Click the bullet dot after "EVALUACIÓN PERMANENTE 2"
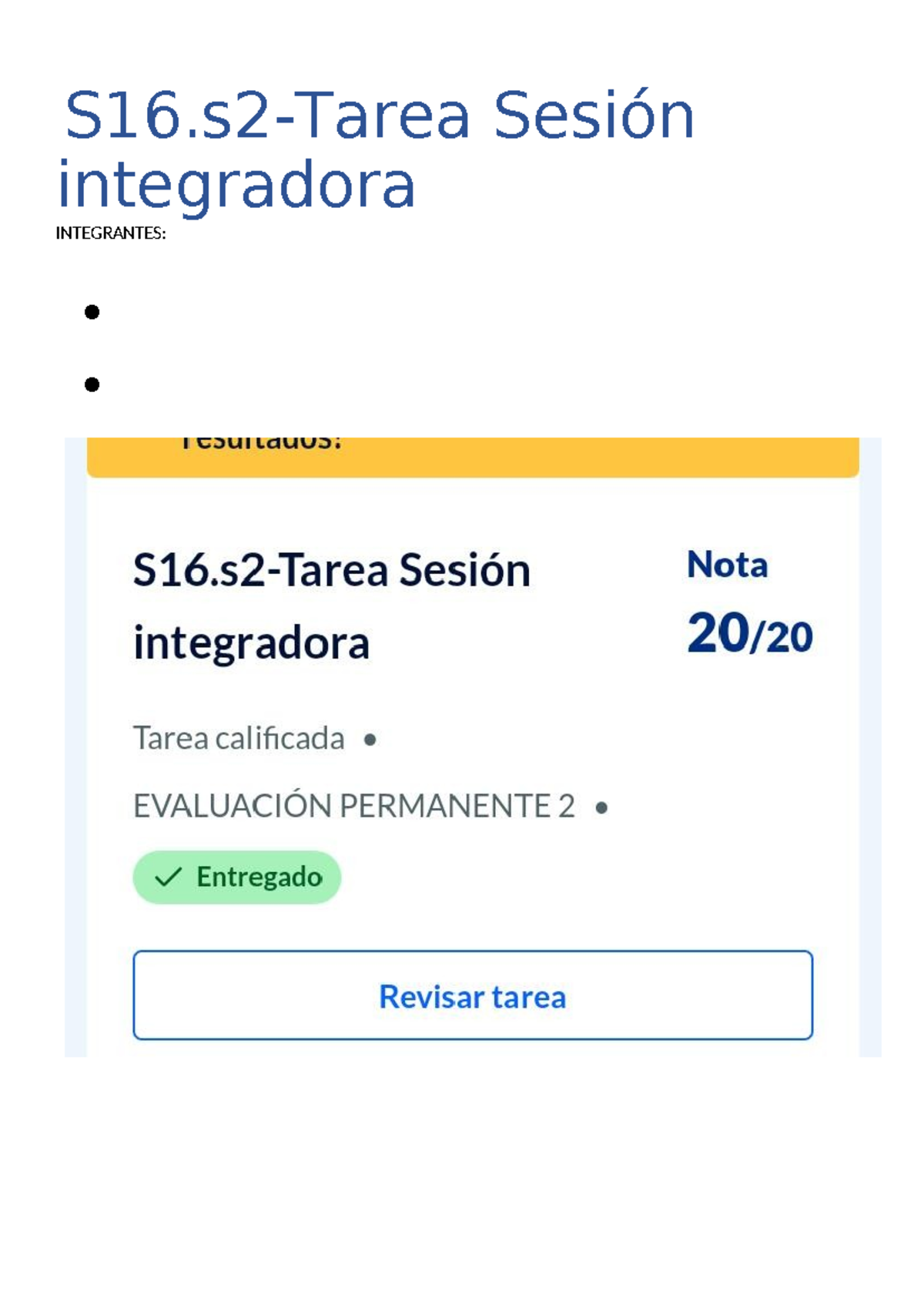This screenshot has width=924, height=1305. coord(602,807)
